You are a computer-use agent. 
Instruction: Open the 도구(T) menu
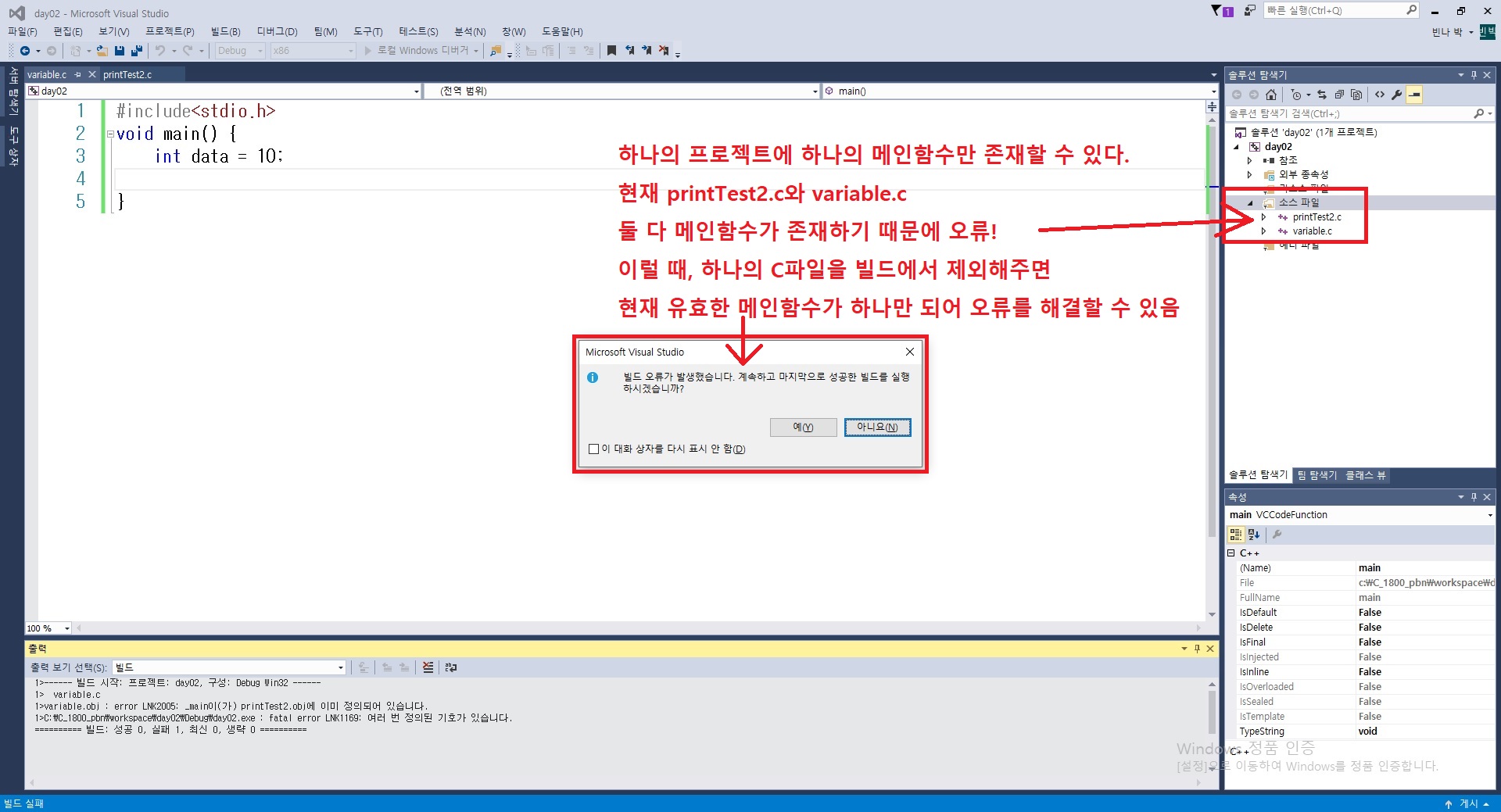tap(367, 31)
